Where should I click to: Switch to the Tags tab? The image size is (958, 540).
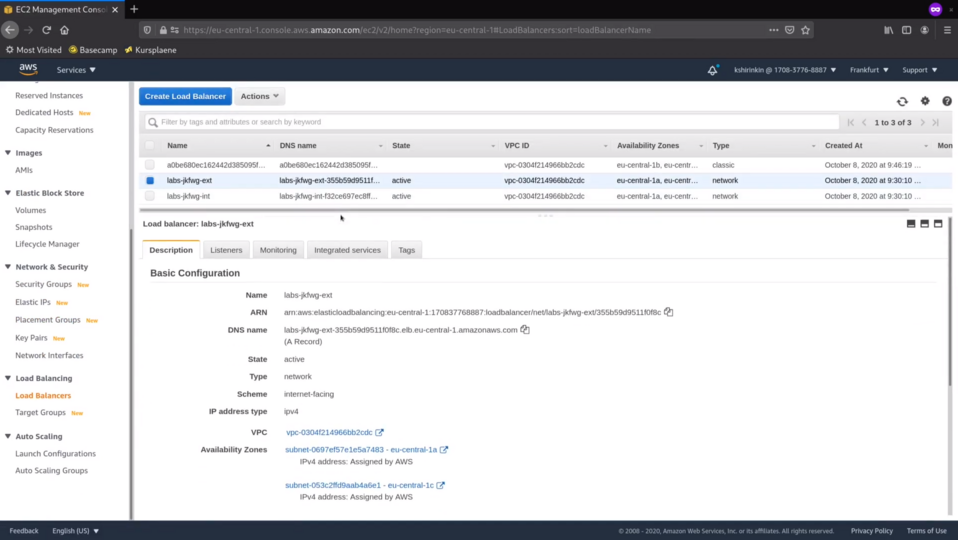tap(406, 250)
